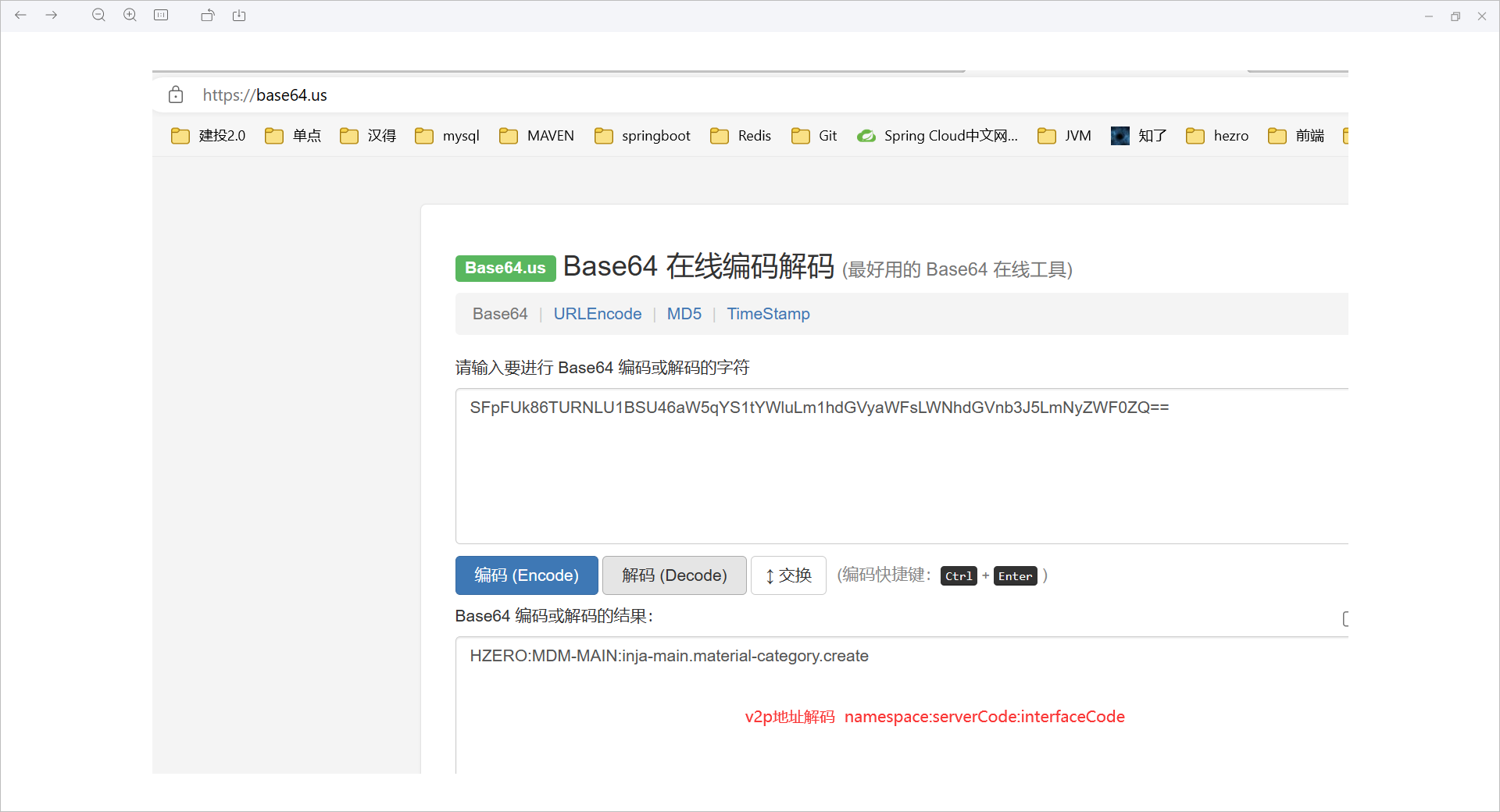The width and height of the screenshot is (1500, 812).
Task: Open the Redis bookmark folder
Action: tap(741, 136)
